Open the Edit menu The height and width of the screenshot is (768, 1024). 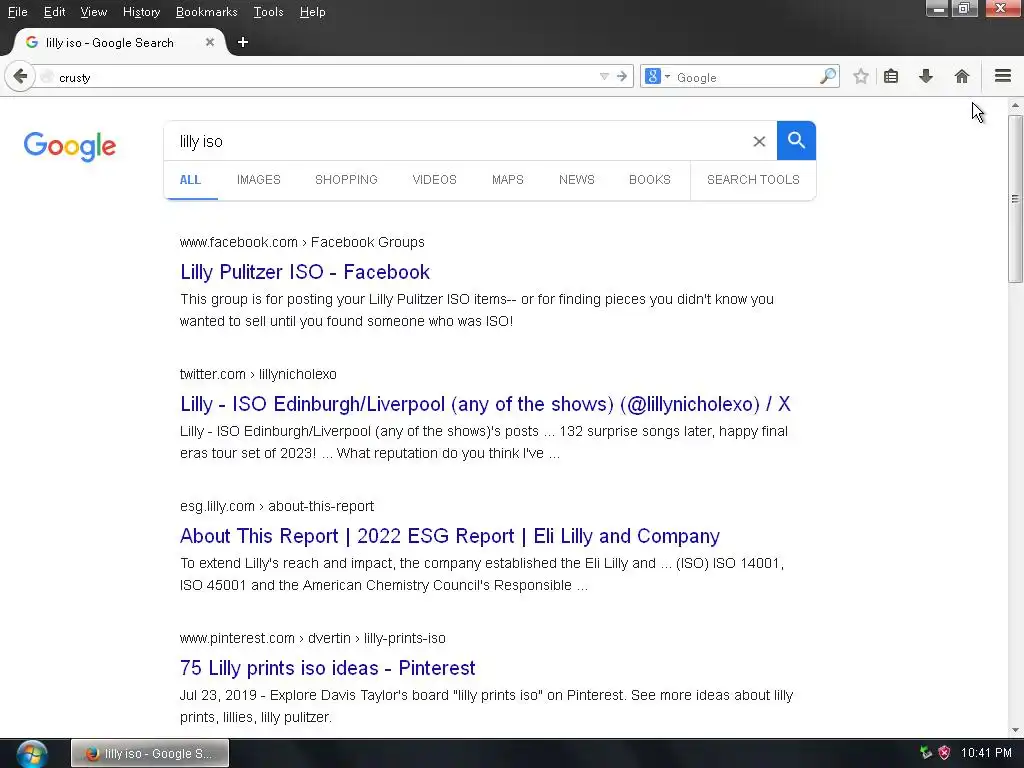tap(54, 12)
